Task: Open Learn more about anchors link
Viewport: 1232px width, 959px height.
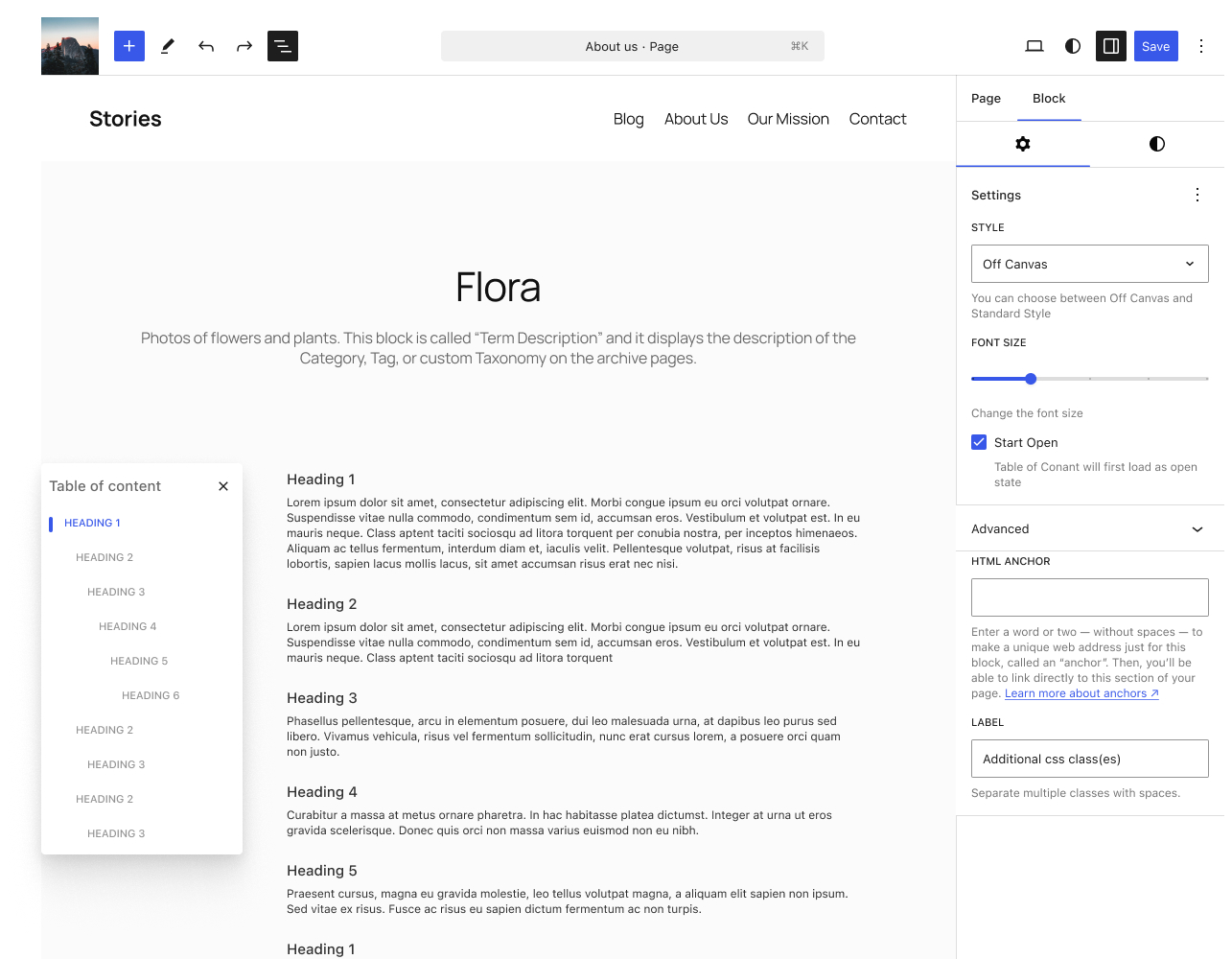Action: (1081, 693)
